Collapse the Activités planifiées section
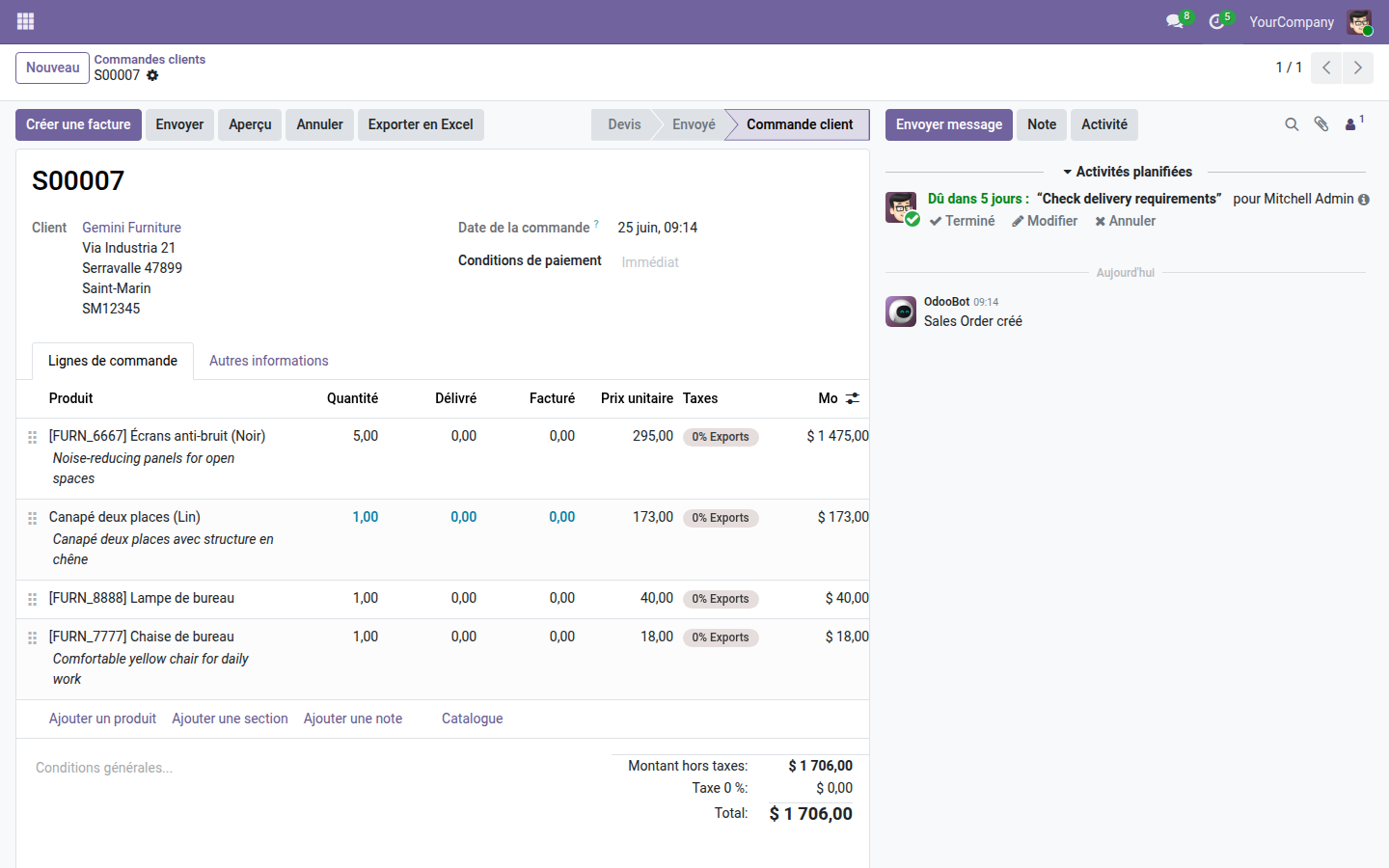This screenshot has height=868, width=1389. click(x=1127, y=172)
